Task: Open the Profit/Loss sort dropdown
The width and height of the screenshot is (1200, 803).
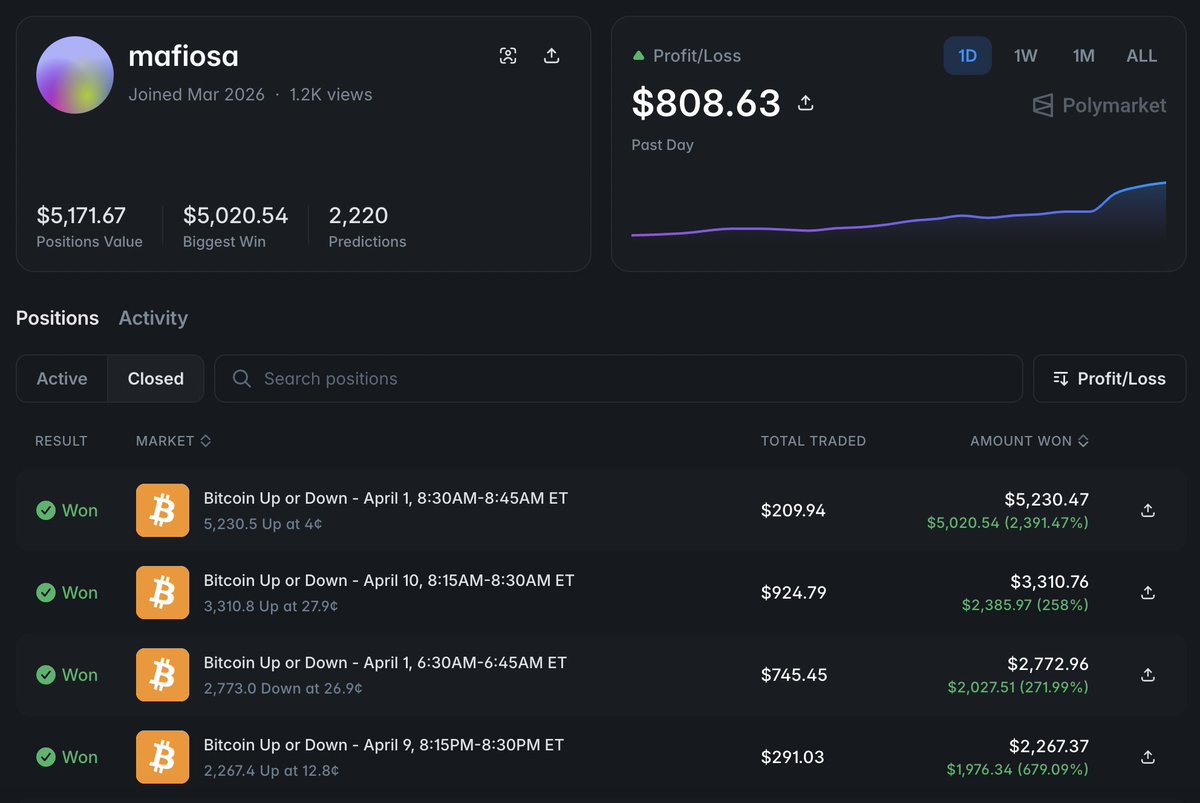Action: point(1110,379)
